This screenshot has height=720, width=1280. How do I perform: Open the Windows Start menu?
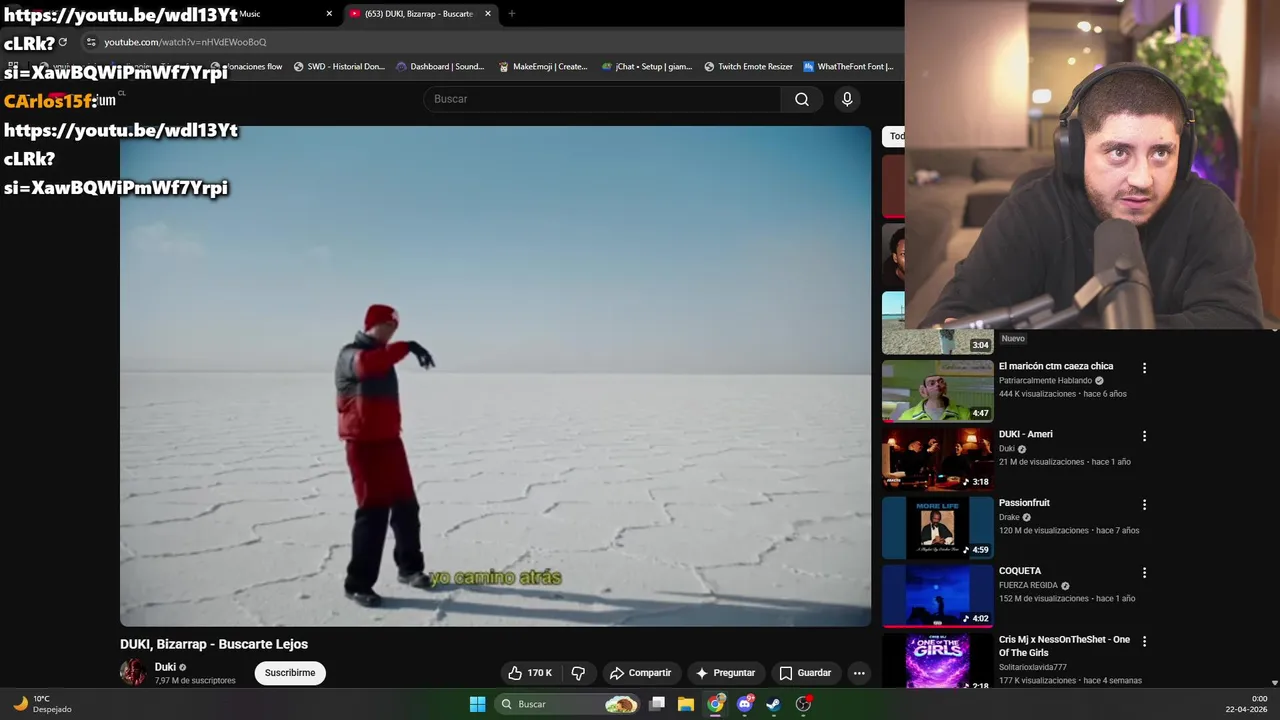(x=477, y=704)
